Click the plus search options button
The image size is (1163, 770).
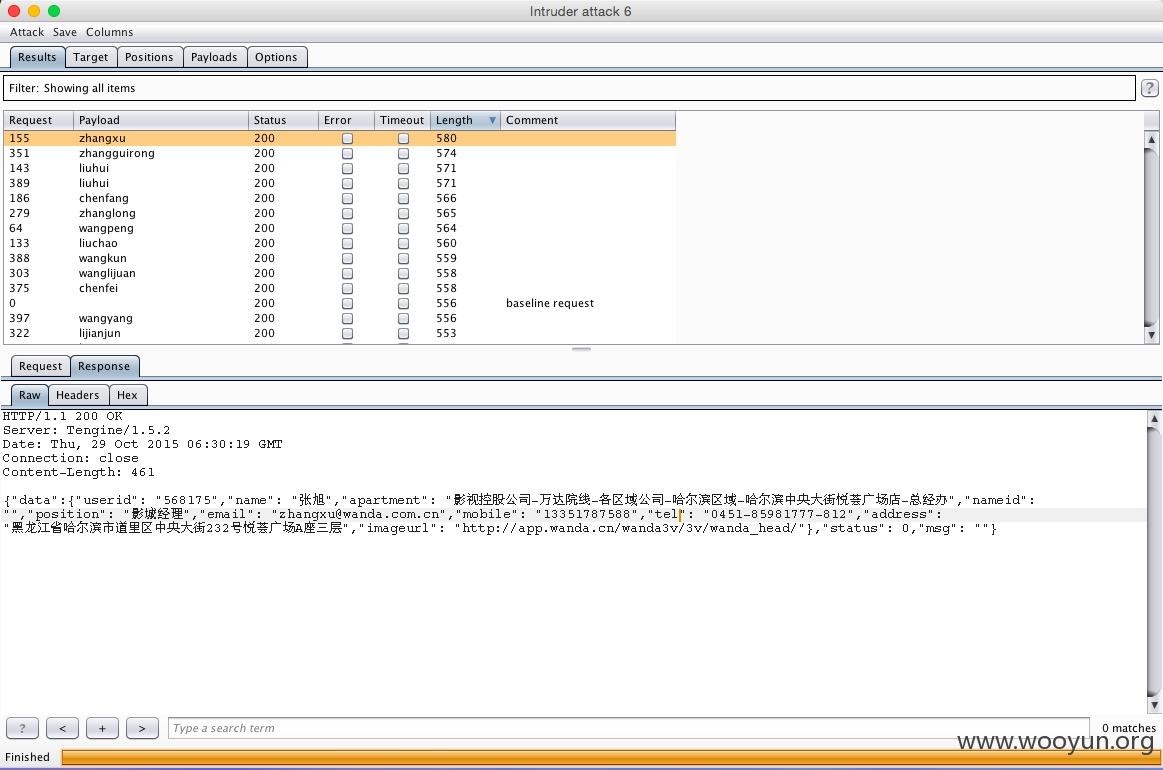102,728
